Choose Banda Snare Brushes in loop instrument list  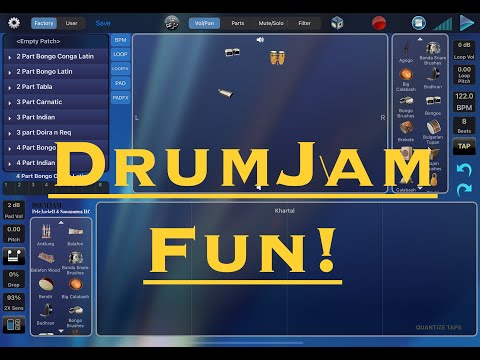[x=433, y=53]
